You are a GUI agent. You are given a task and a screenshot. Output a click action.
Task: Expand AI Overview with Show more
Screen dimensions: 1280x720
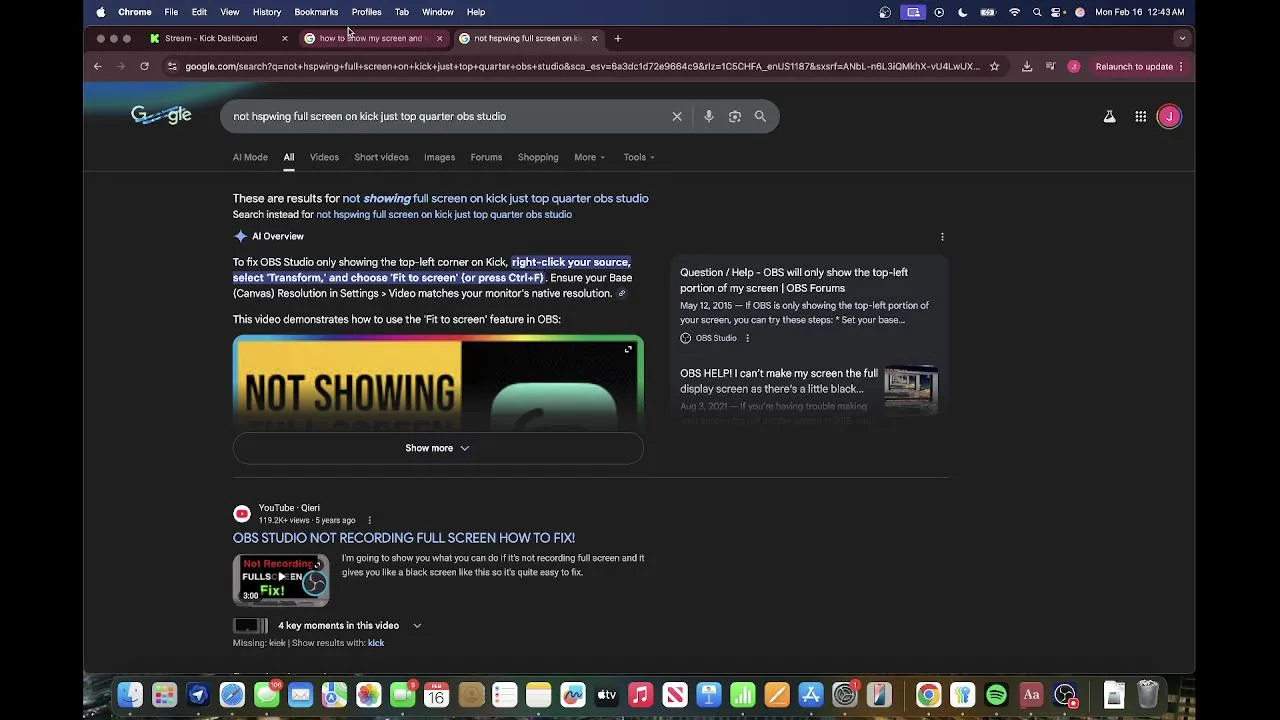click(x=438, y=448)
